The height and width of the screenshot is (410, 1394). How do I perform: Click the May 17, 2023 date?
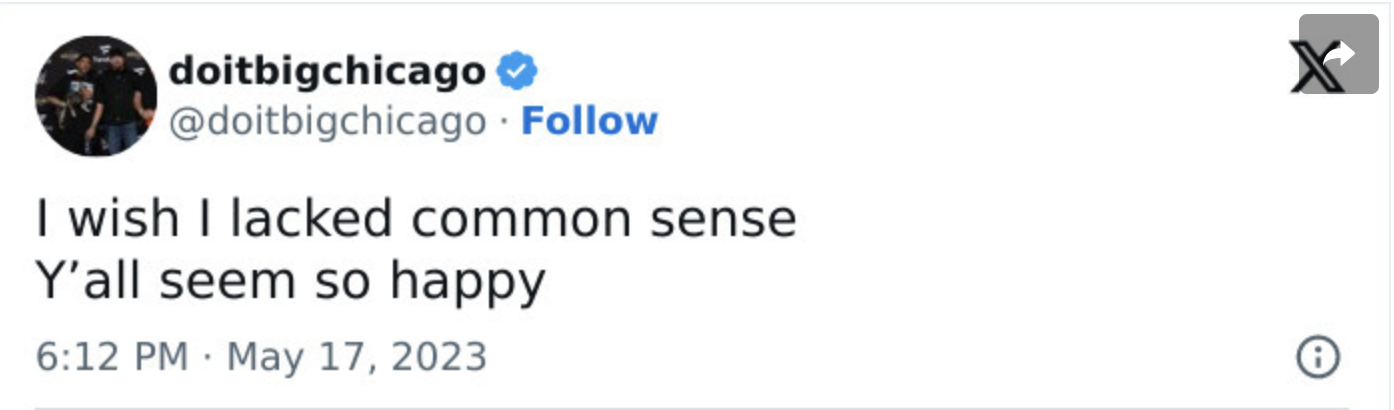[357, 357]
